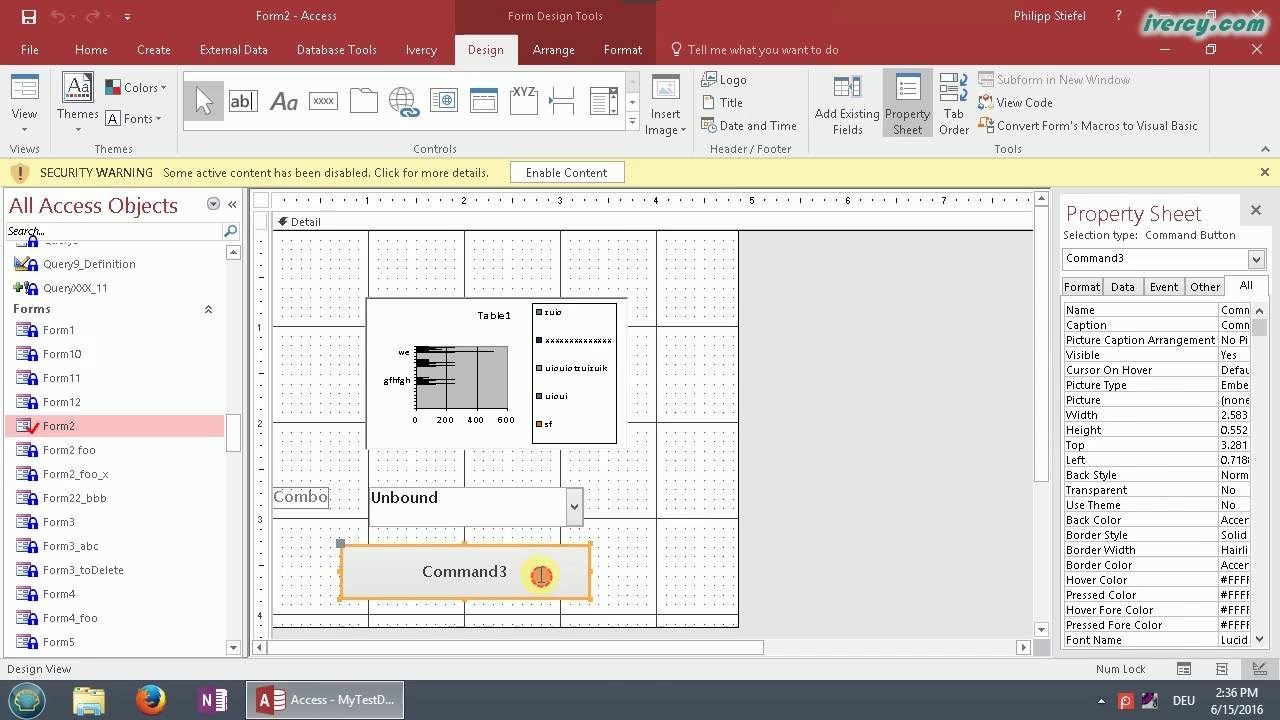Choose the Text Box control
The width and height of the screenshot is (1280, 720).
(243, 101)
